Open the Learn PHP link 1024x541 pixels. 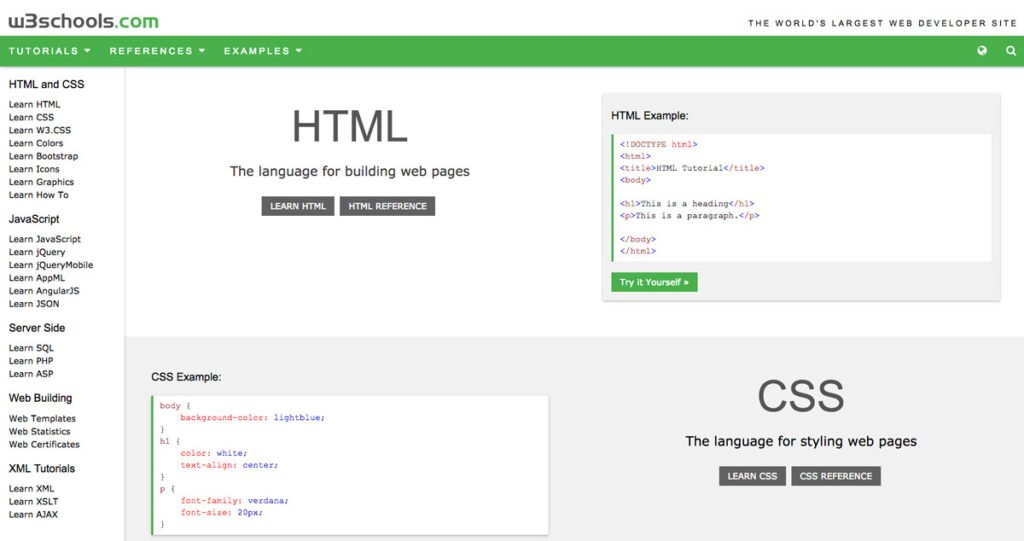(31, 361)
